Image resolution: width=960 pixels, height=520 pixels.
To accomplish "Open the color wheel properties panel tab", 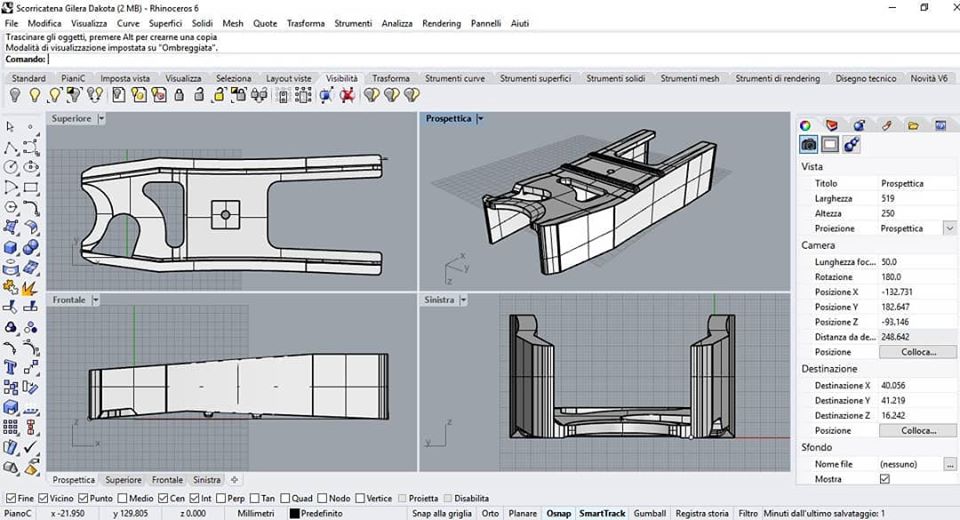I will click(x=805, y=125).
